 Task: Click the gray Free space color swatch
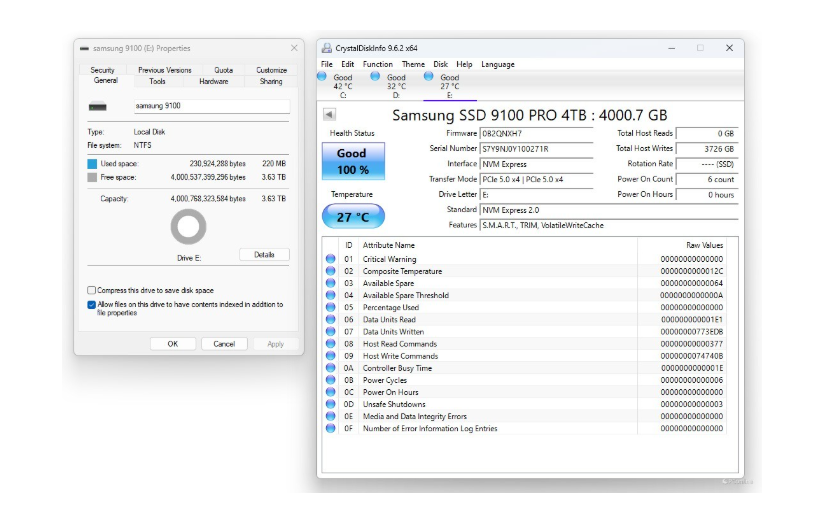click(x=92, y=178)
